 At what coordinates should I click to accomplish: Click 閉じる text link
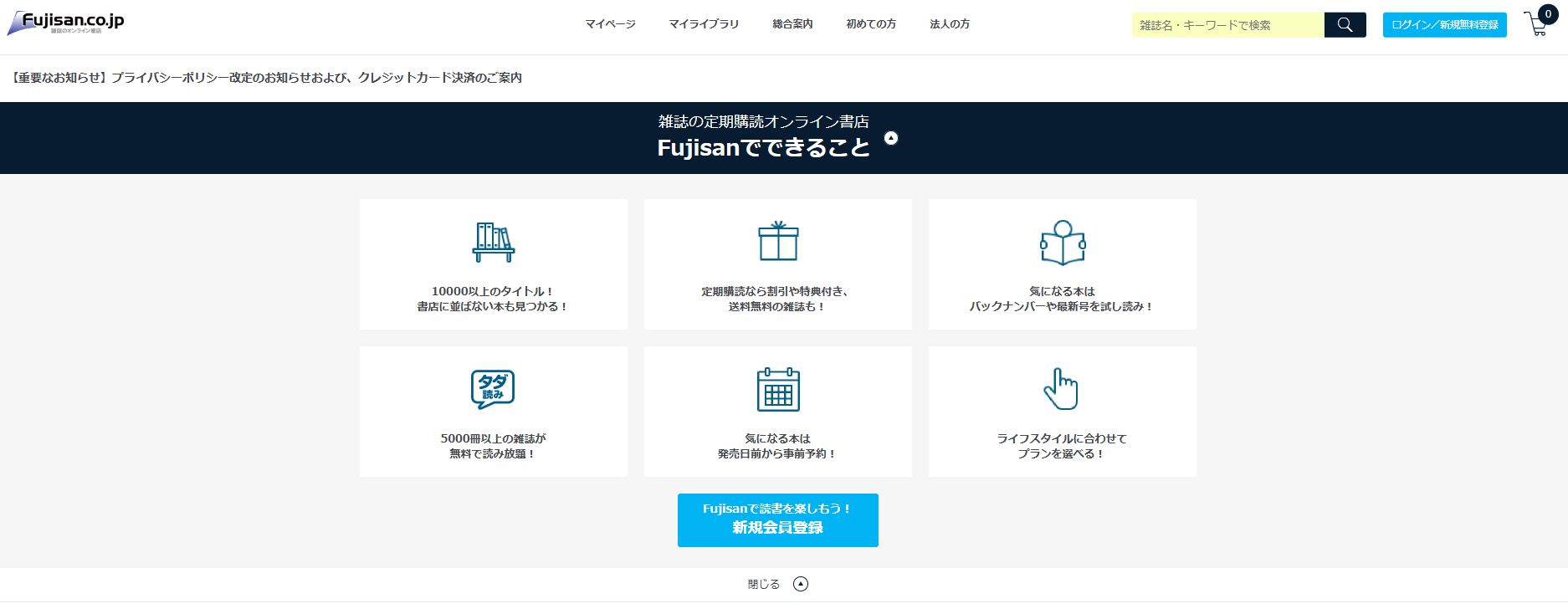(764, 584)
